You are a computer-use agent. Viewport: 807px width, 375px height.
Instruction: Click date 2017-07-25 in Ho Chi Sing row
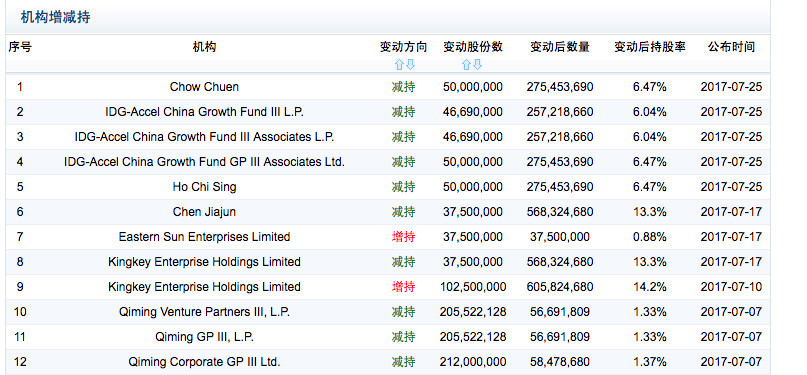point(731,187)
